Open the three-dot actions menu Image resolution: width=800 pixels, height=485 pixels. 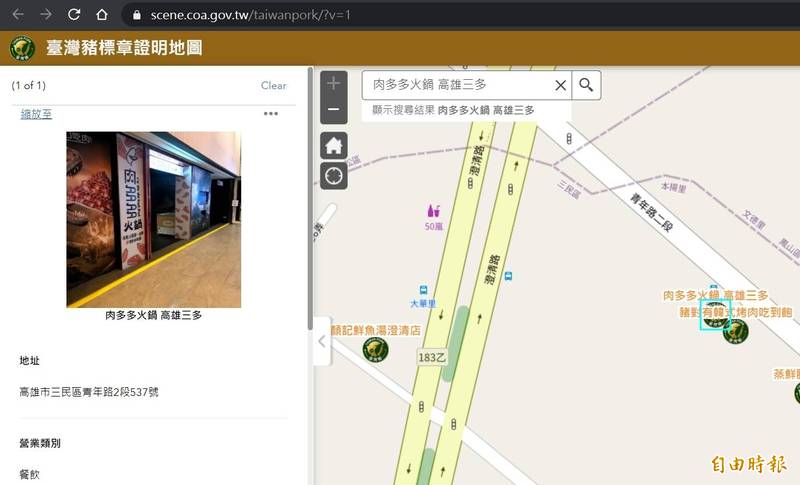270,113
